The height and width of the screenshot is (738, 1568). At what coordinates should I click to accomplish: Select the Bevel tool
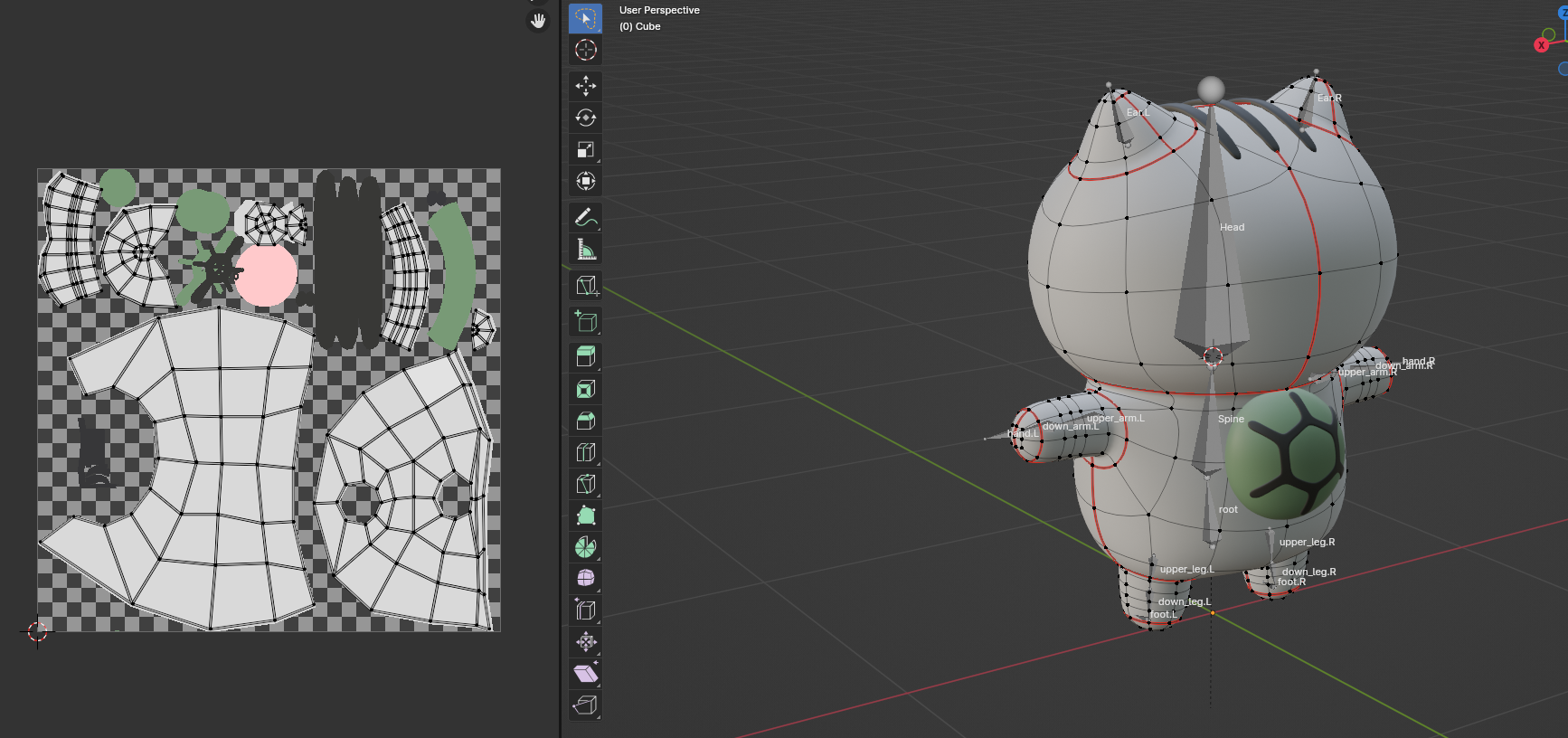(x=585, y=421)
